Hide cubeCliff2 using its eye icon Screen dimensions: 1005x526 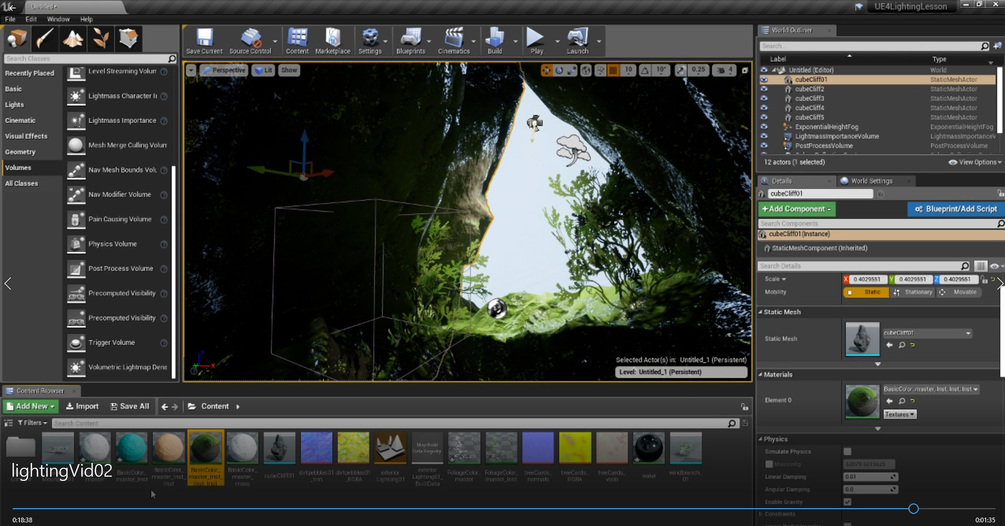pyautogui.click(x=764, y=89)
